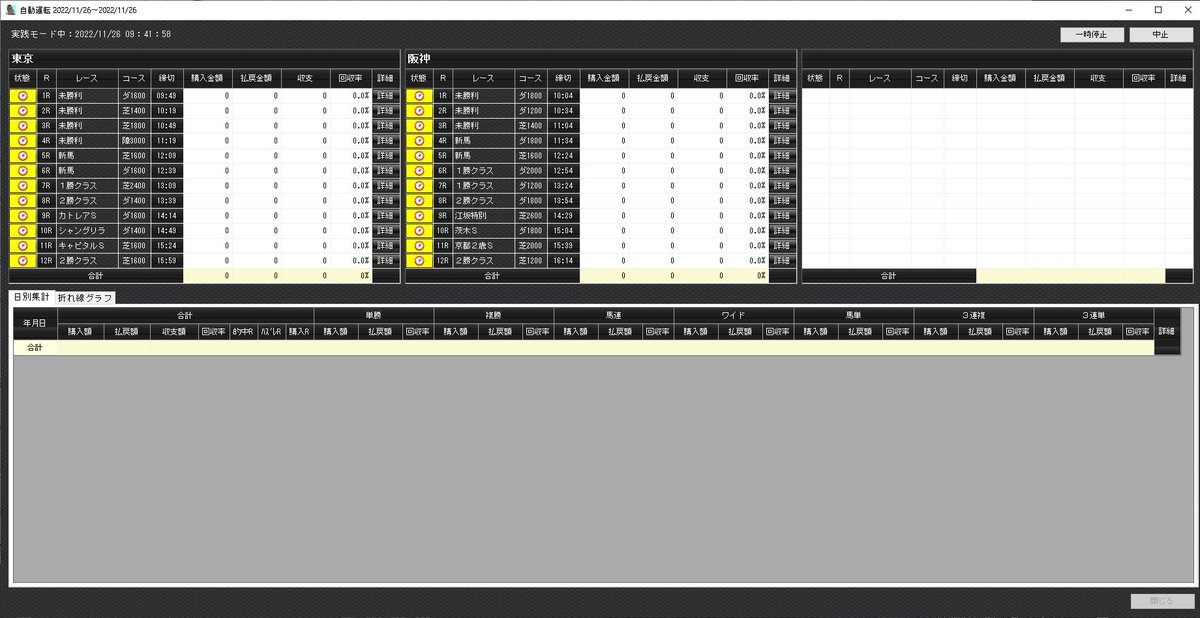Viewport: 1200px width, 618px height.
Task: Open 詳細 for 東京 7R 1勝クラス
Action: tap(385, 186)
